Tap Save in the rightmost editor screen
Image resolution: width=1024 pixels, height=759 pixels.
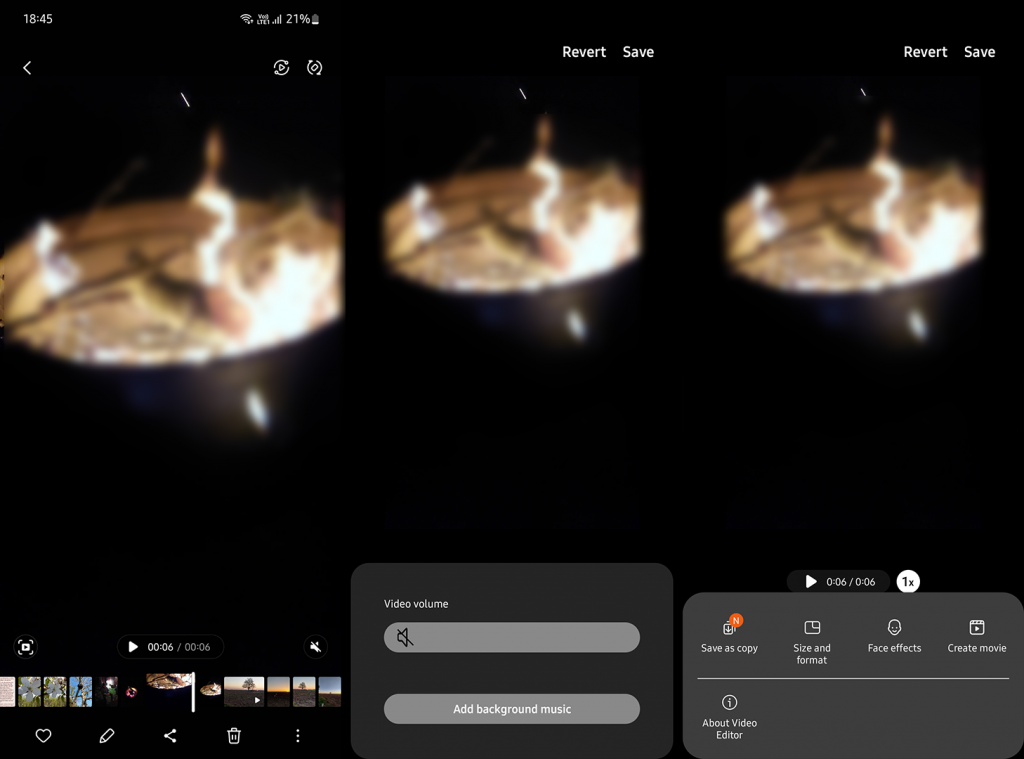[x=979, y=52]
